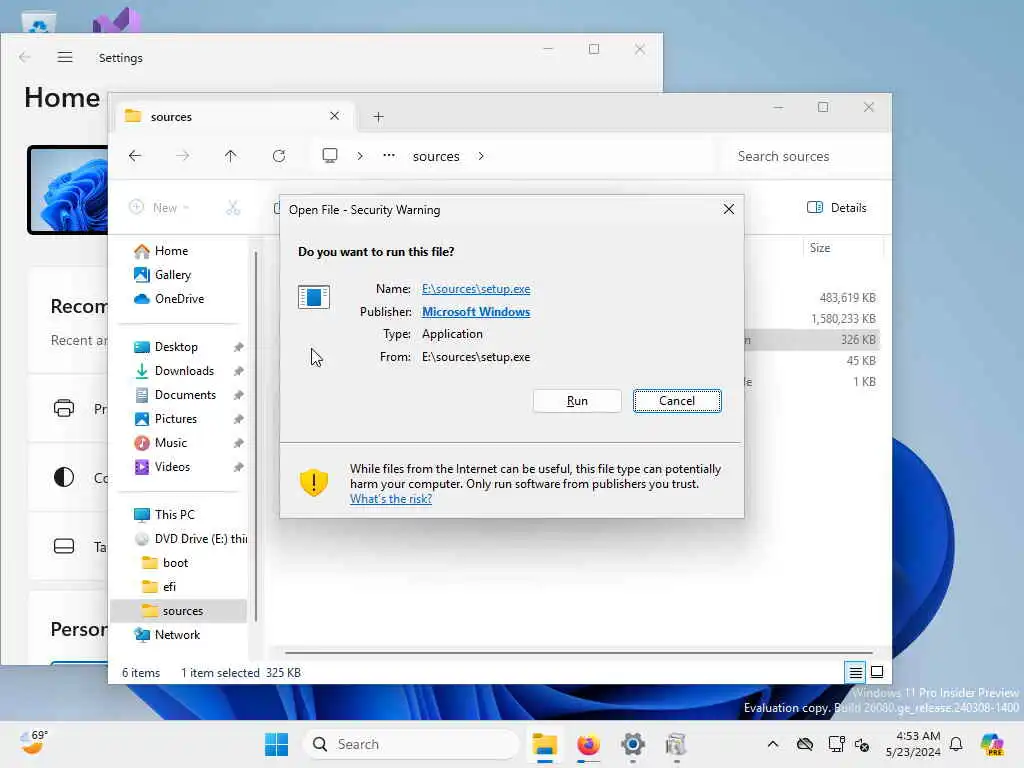Viewport: 1024px width, 768px height.
Task: Open File Explorer from the taskbar
Action: pos(544,744)
